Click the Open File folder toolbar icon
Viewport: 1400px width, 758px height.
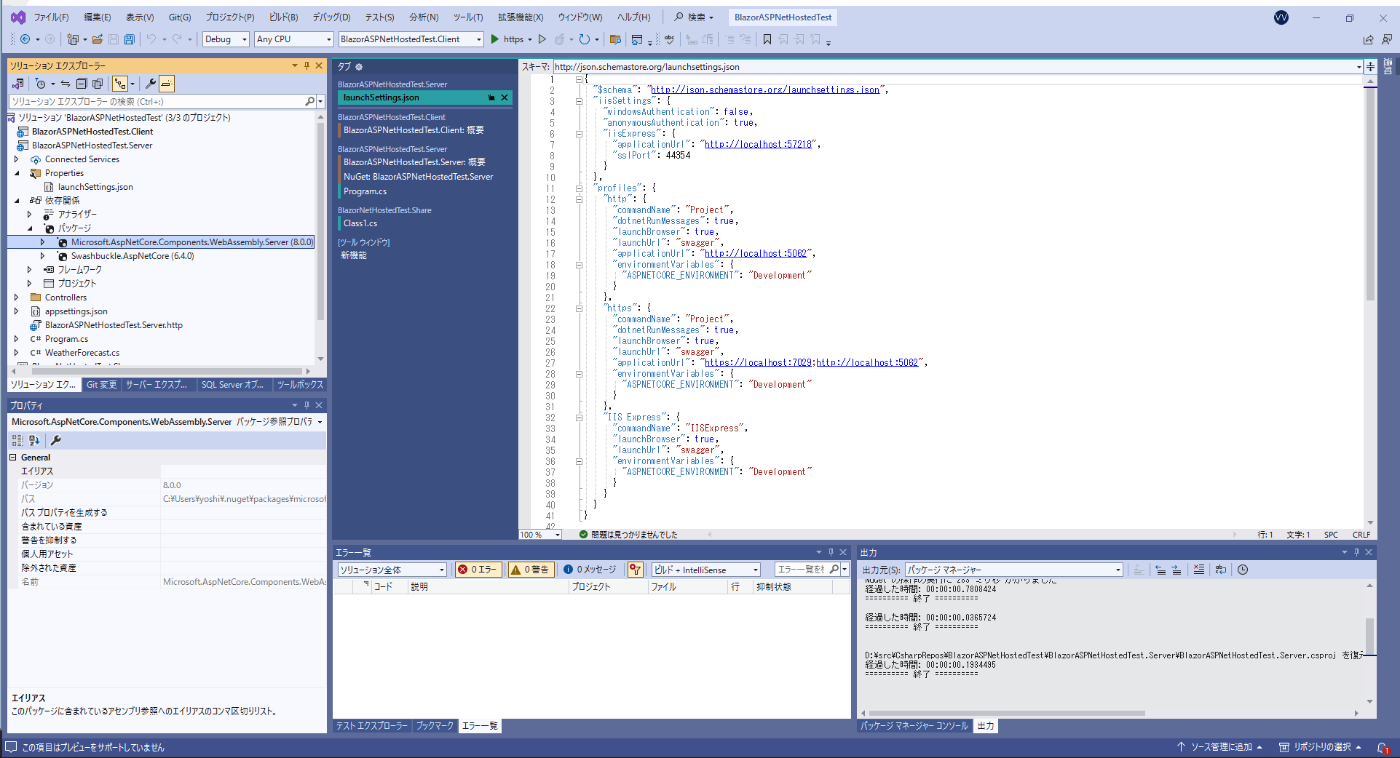[97, 39]
